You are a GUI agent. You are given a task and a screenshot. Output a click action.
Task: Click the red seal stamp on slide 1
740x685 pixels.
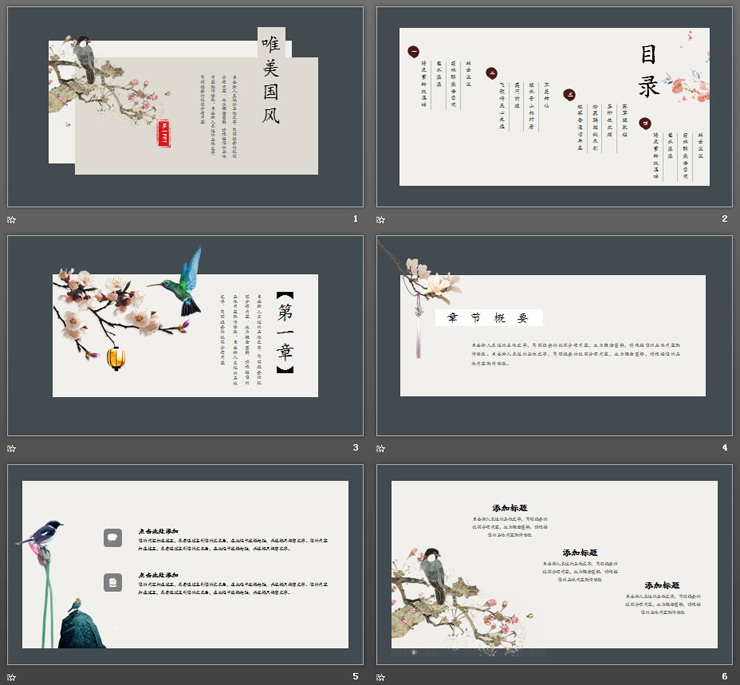pyautogui.click(x=165, y=133)
